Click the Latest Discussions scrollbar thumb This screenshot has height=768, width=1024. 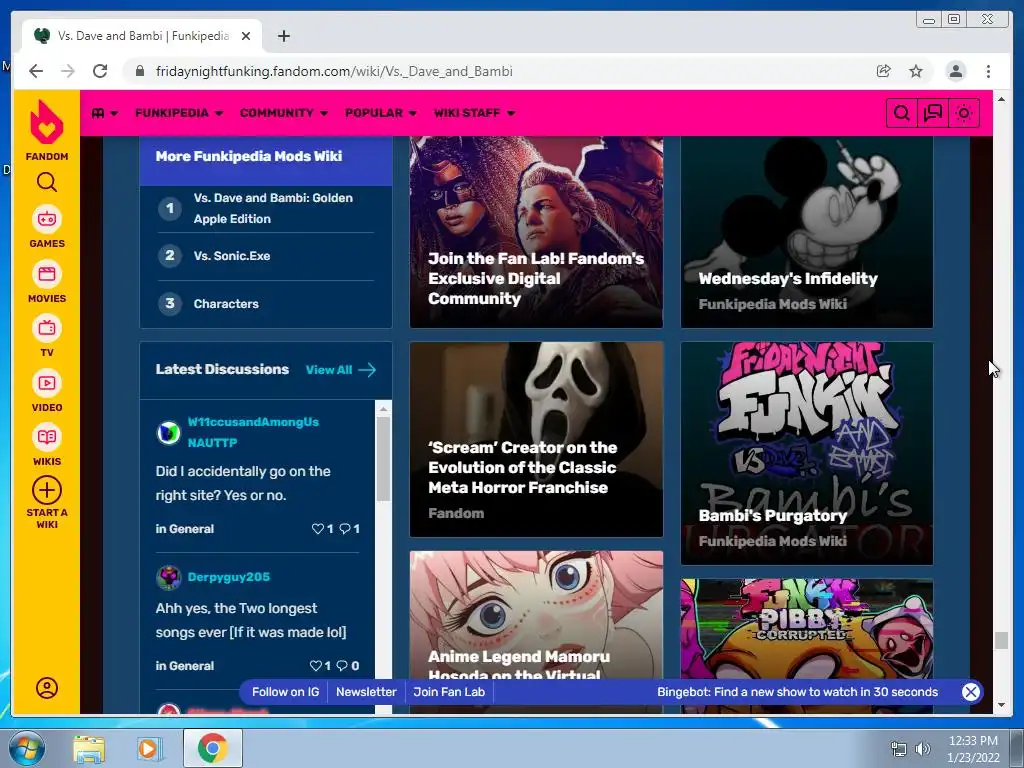pos(383,458)
